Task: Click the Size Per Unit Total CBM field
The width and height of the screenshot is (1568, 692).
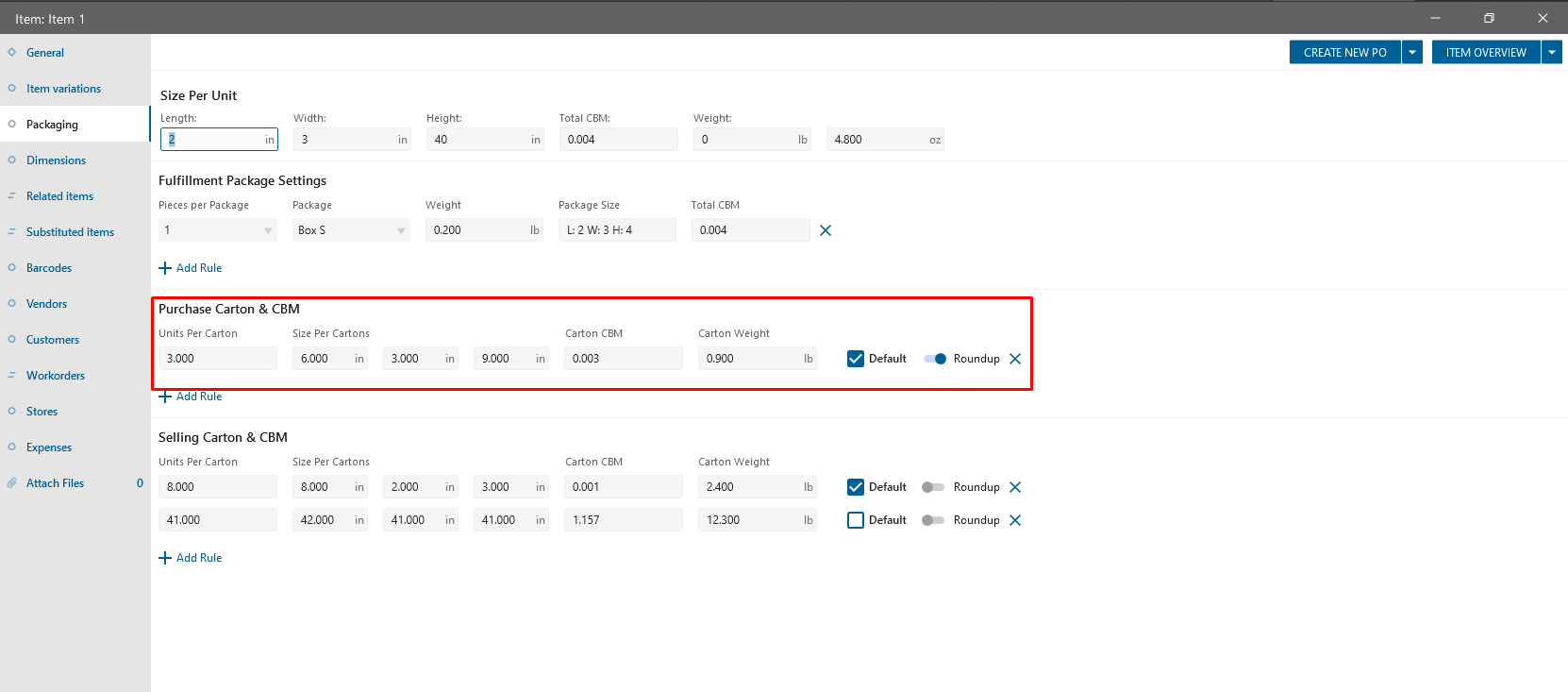Action: click(618, 140)
